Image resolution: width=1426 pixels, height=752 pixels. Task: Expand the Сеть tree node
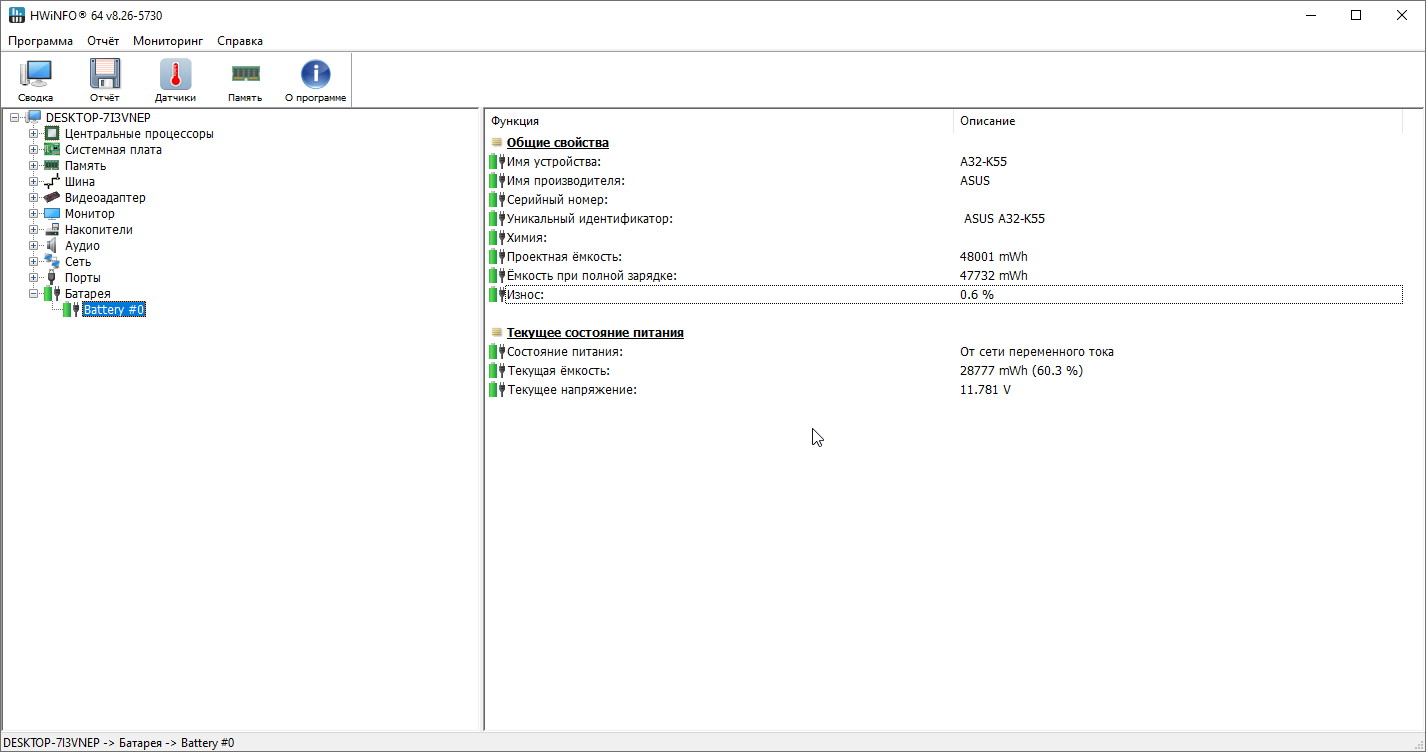pyautogui.click(x=34, y=262)
